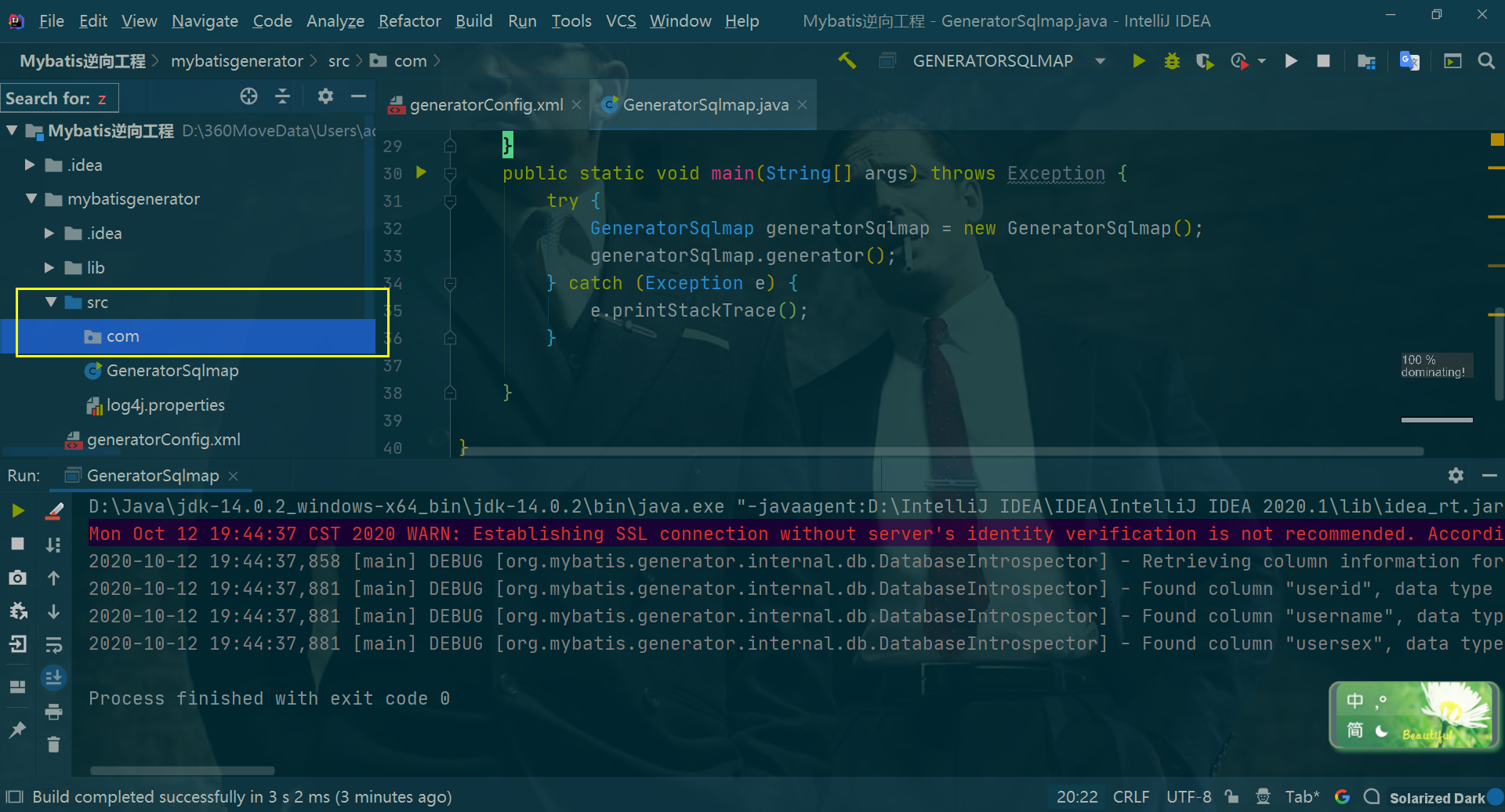This screenshot has width=1505, height=812.
Task: Open Run panel settings gear
Action: point(1456,475)
